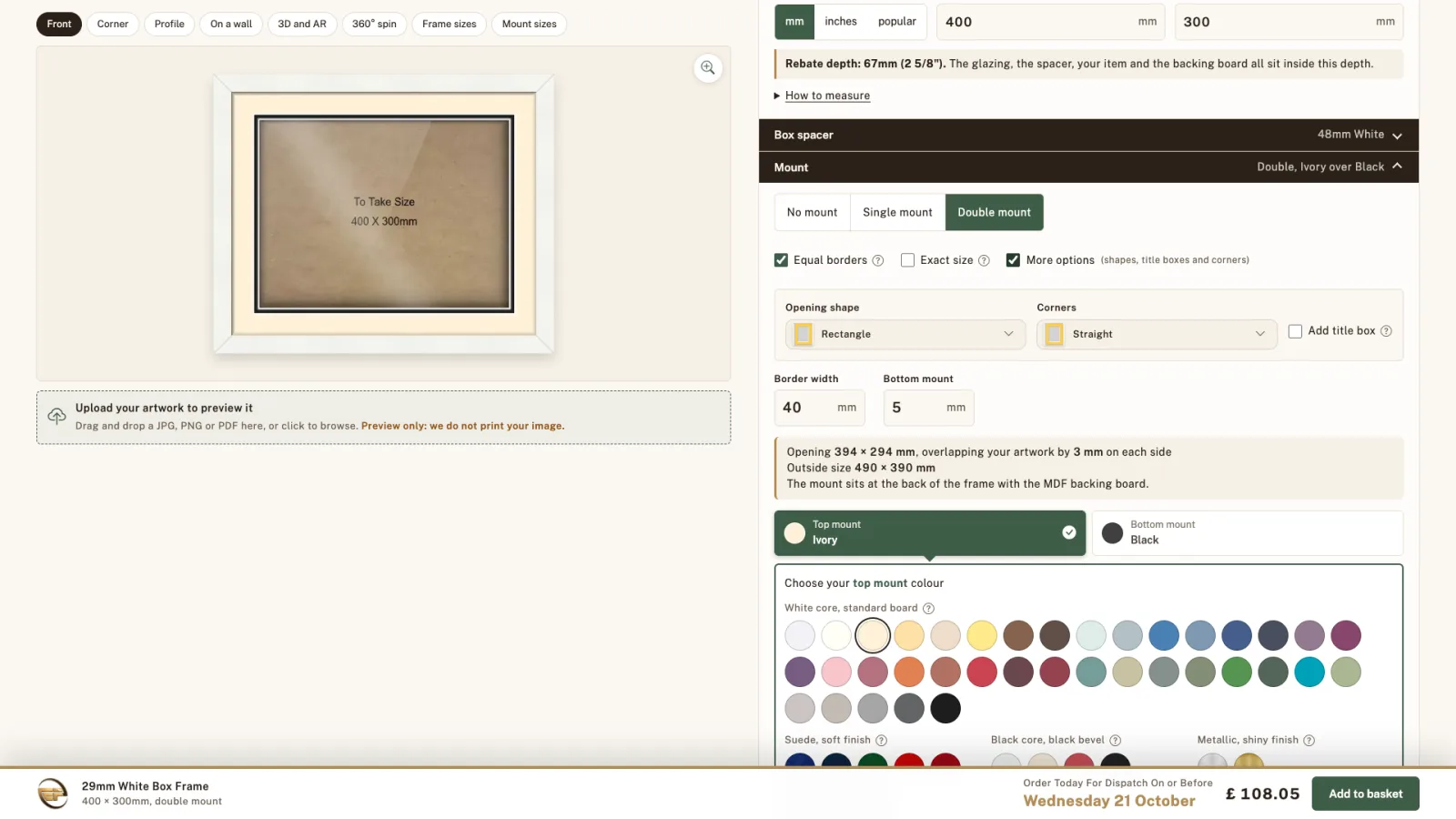1456x819 pixels.
Task: Switch to the Profile view tab
Action: pyautogui.click(x=169, y=24)
